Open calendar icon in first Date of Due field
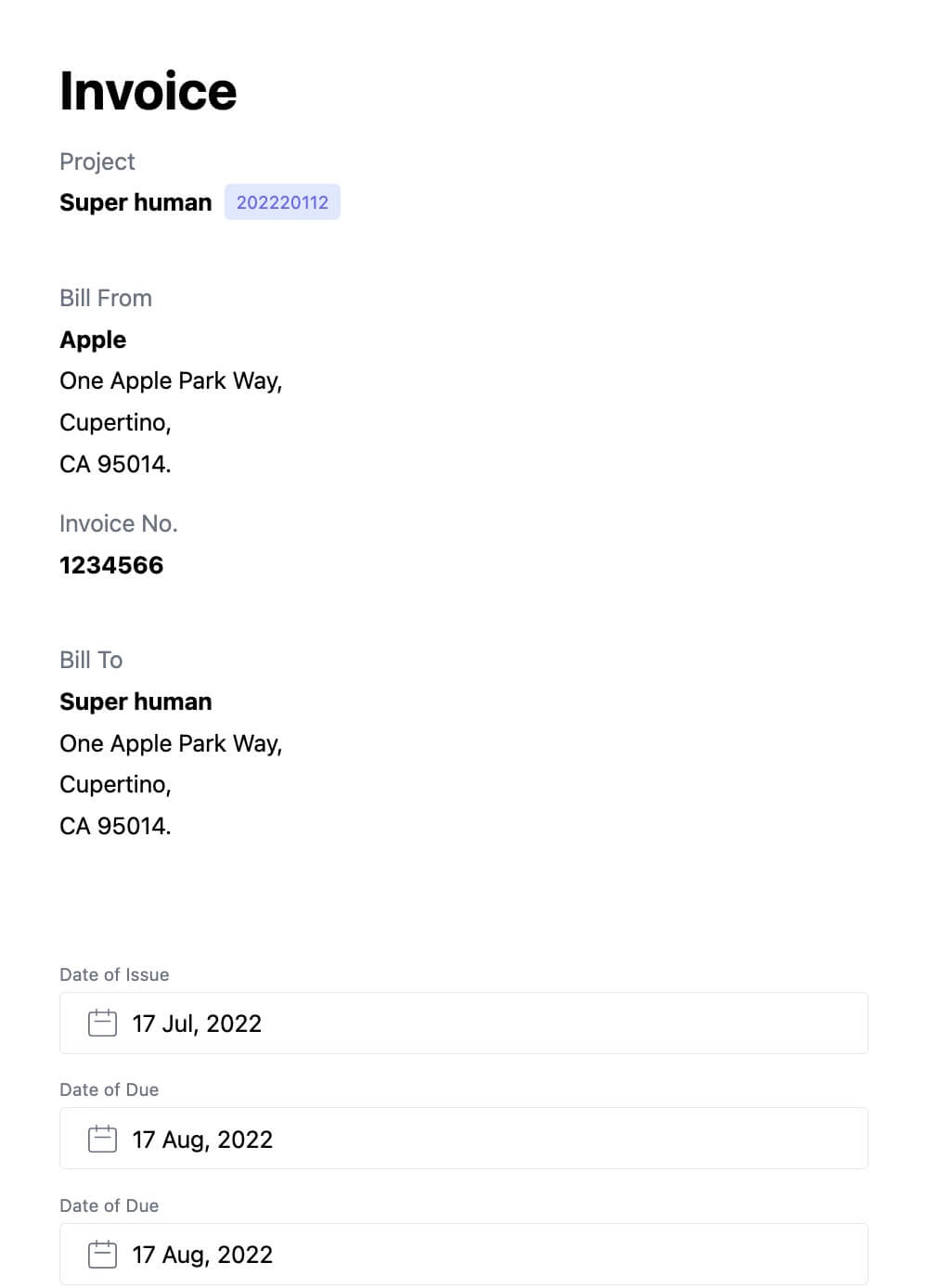The width and height of the screenshot is (928, 1288). 102,1139
